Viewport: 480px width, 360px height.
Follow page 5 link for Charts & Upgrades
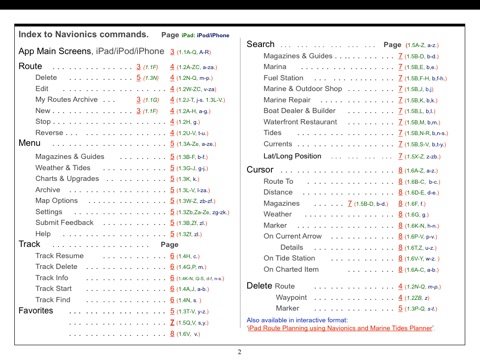(x=172, y=179)
